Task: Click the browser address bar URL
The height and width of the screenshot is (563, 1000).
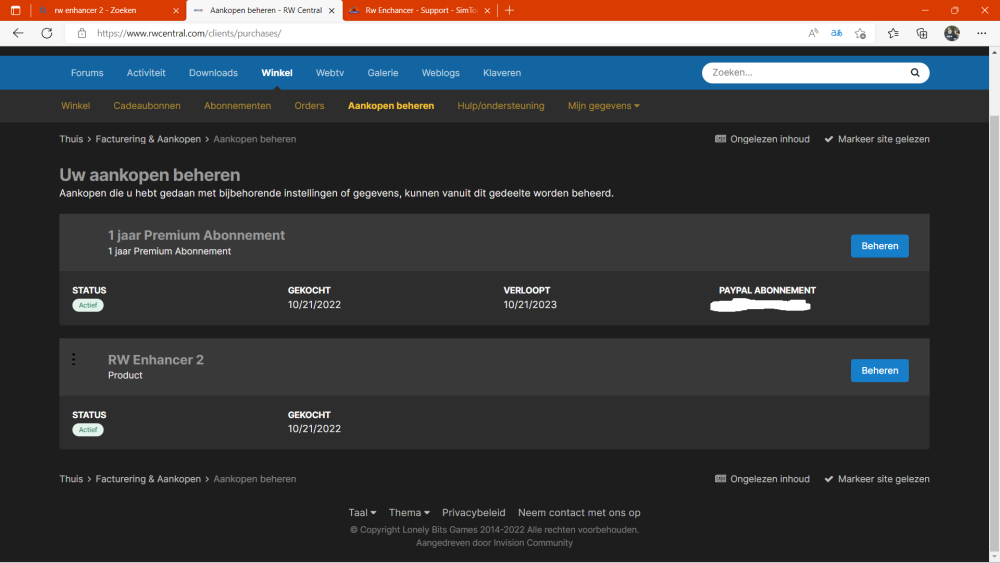Action: pyautogui.click(x=189, y=33)
